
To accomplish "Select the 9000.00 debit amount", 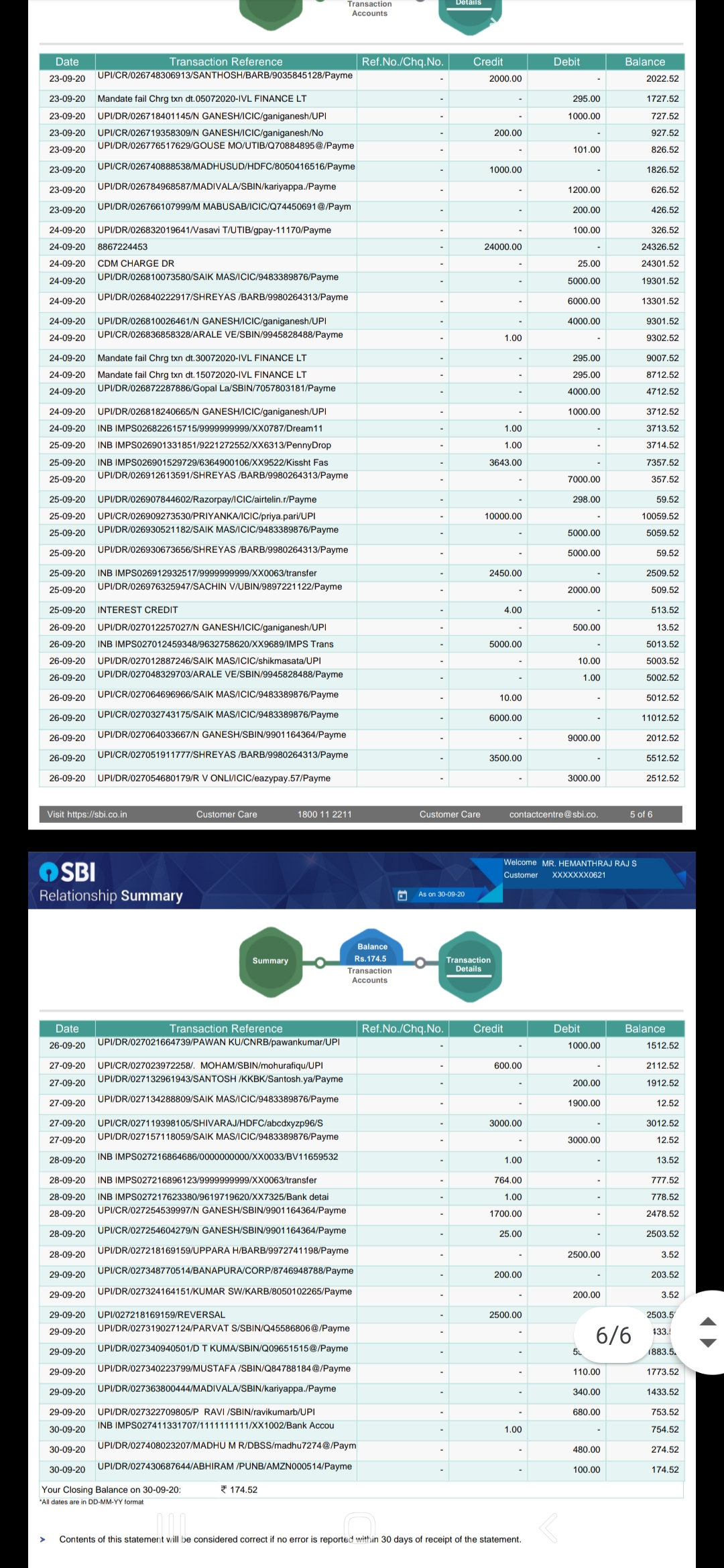I will click(584, 738).
